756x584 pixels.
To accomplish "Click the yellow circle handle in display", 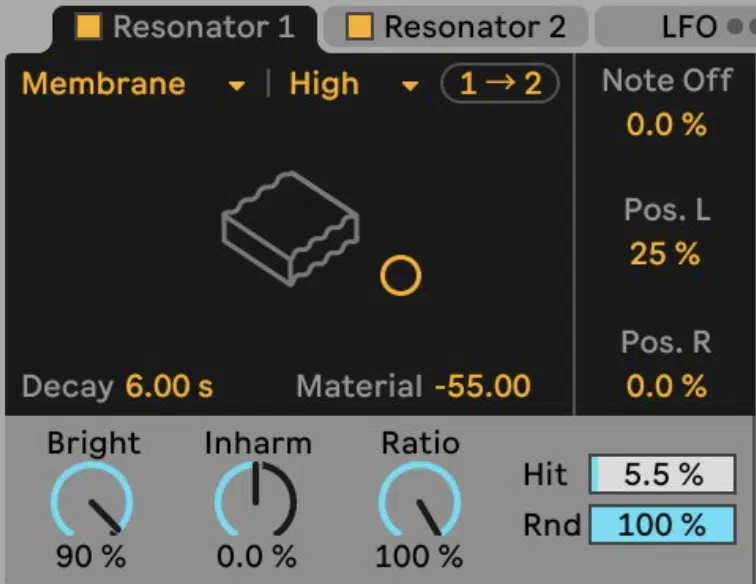I will 401,276.
